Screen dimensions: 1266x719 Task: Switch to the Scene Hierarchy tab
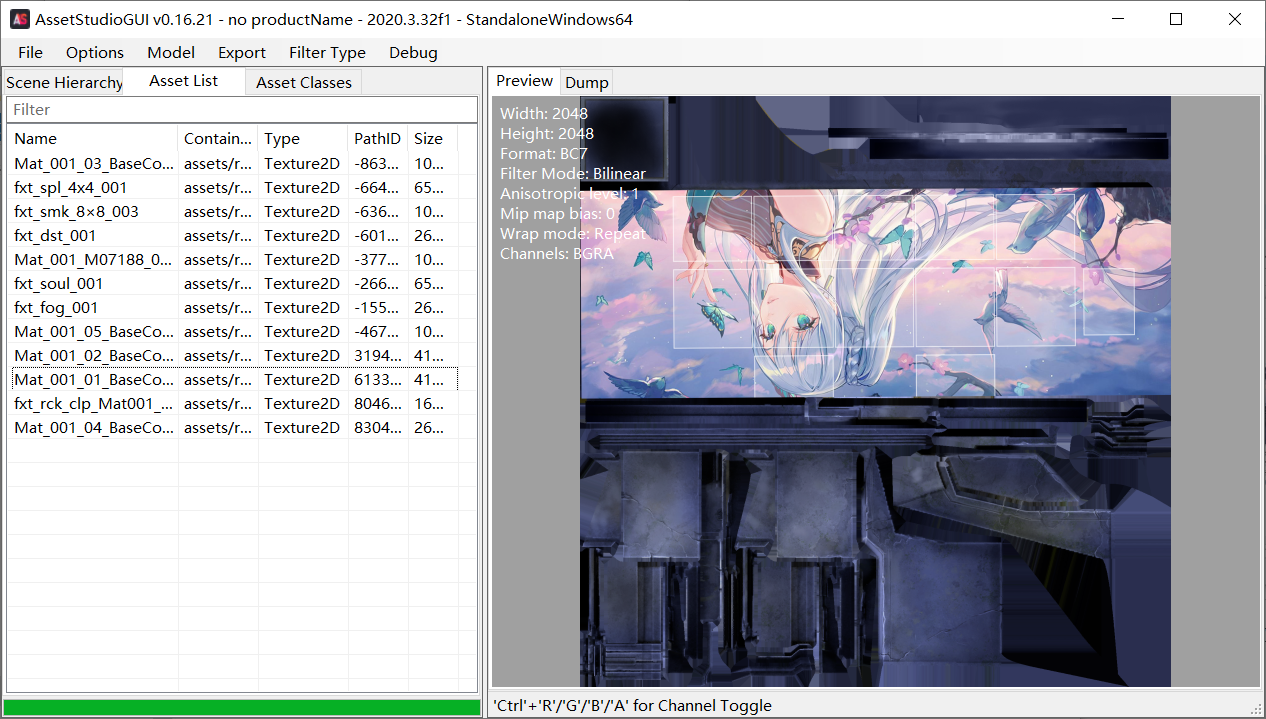(x=64, y=82)
